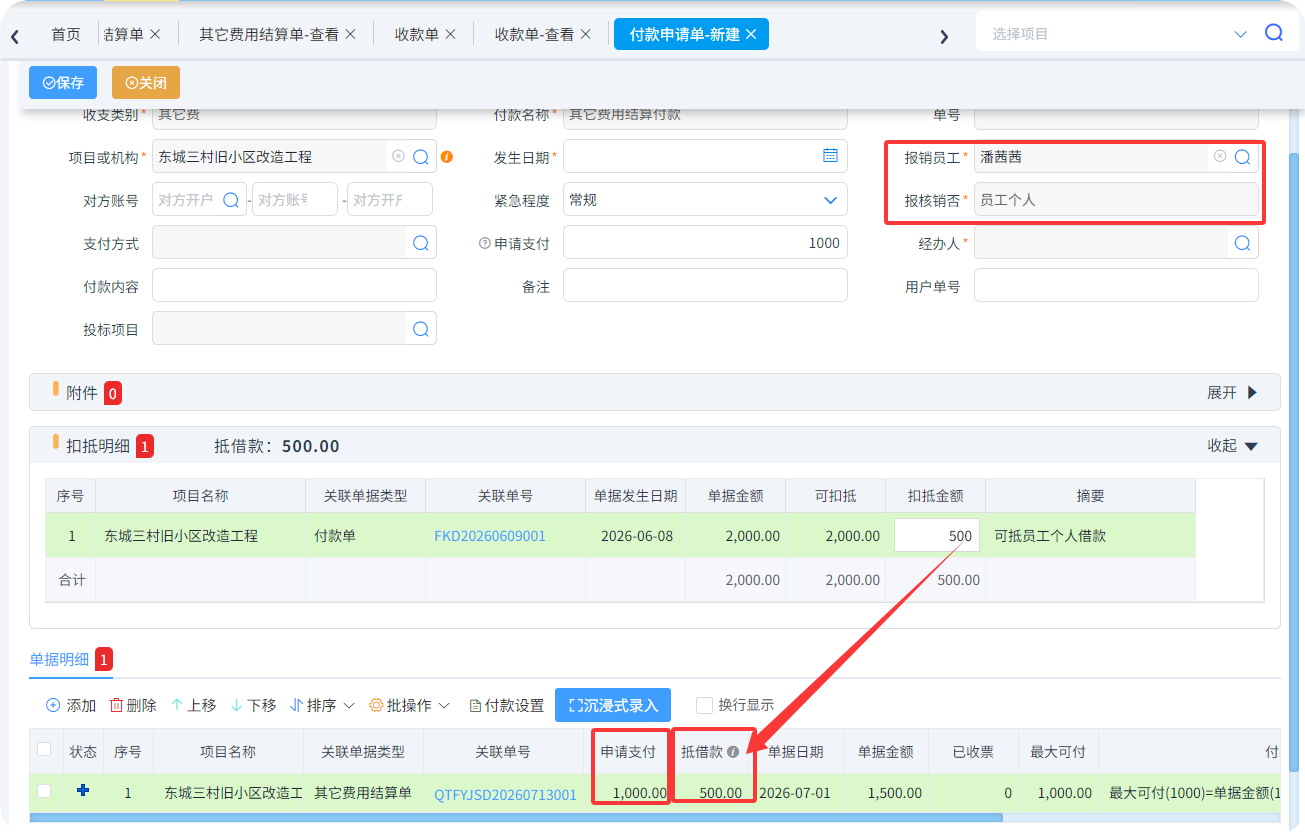Close the 其它费用结算单-查看 tab

[350, 34]
